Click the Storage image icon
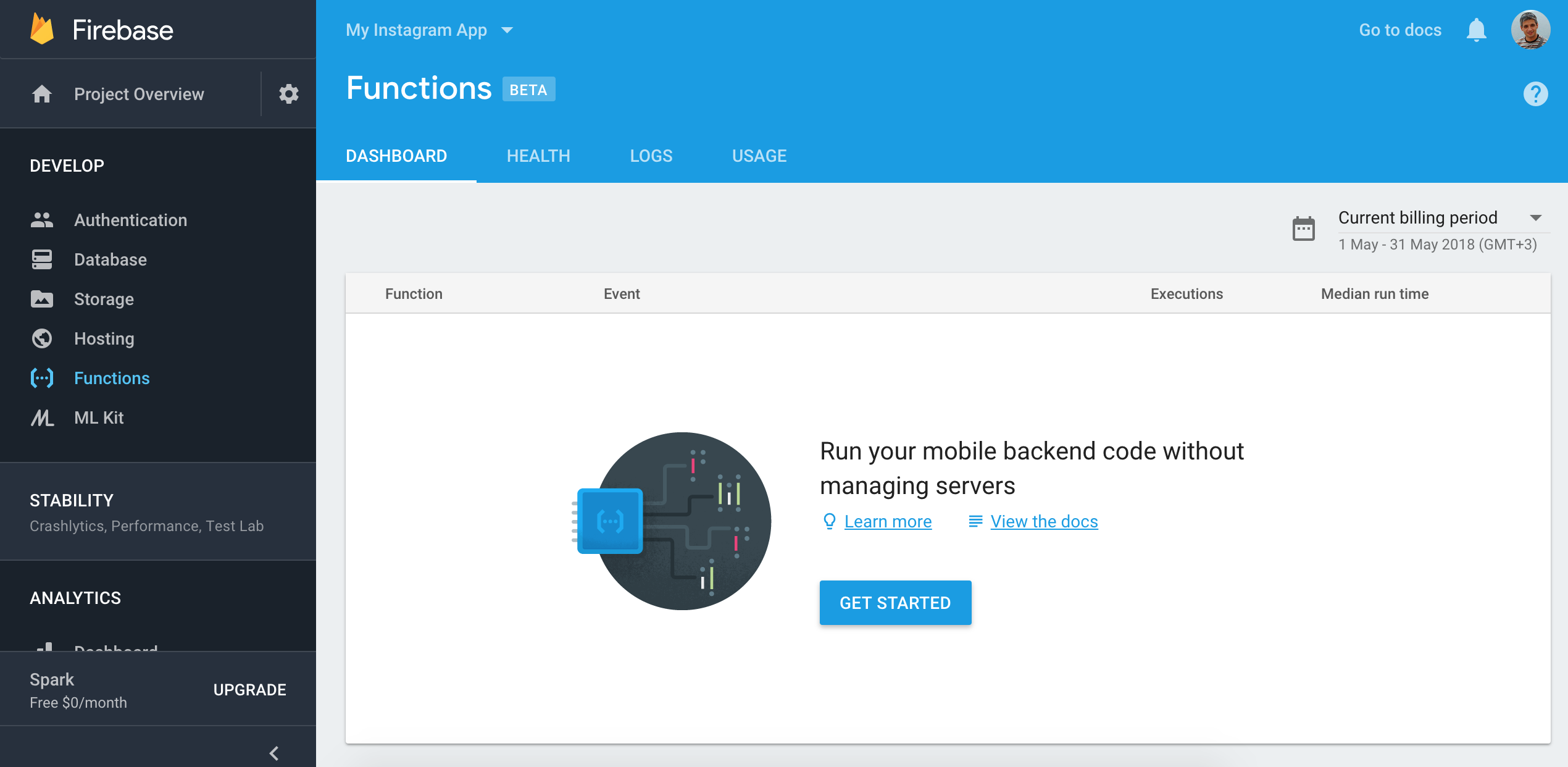1568x767 pixels. 42,299
